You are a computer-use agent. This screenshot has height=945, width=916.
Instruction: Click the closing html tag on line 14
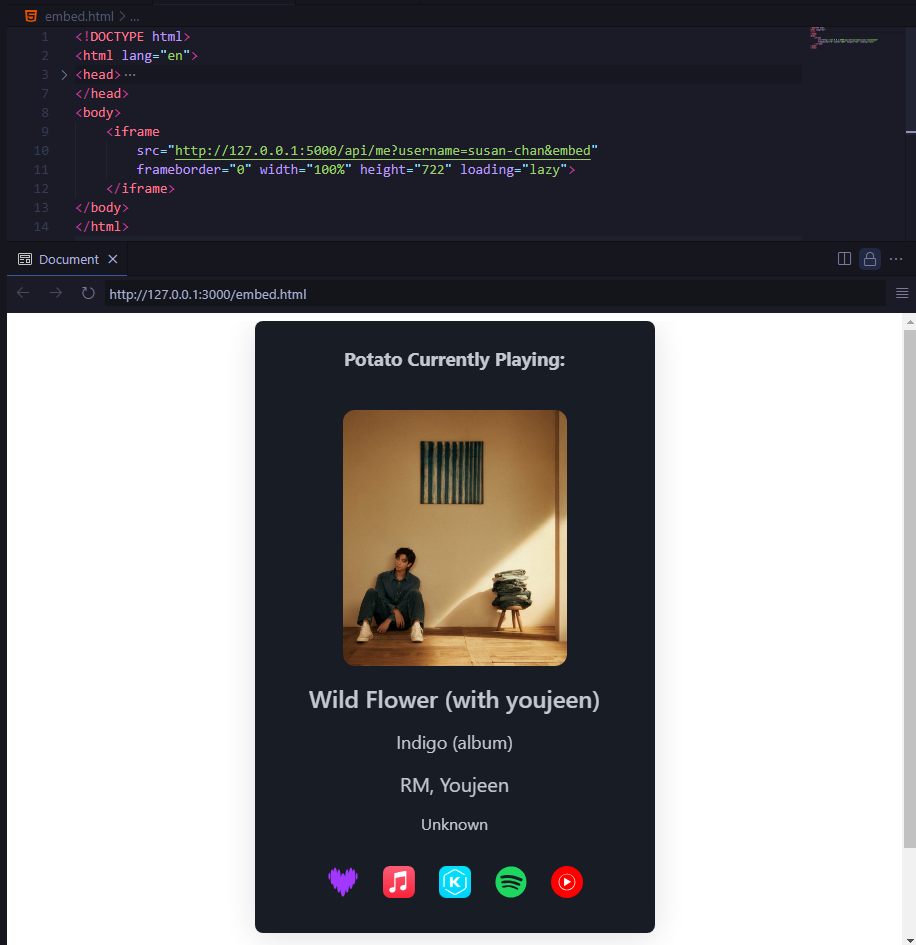(102, 227)
